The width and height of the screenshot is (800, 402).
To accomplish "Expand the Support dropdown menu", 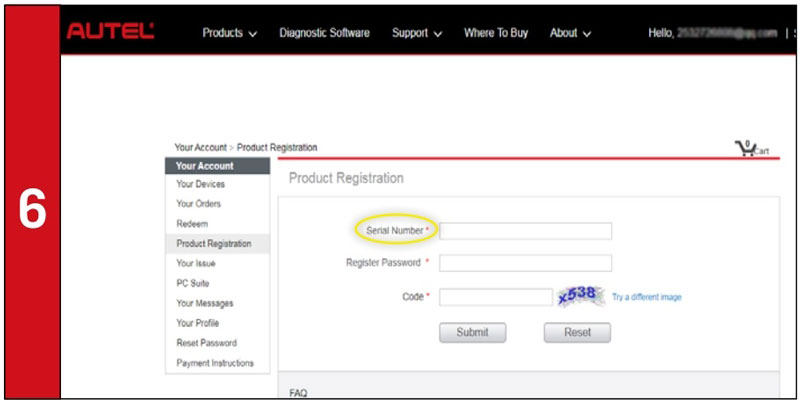I will click(417, 33).
